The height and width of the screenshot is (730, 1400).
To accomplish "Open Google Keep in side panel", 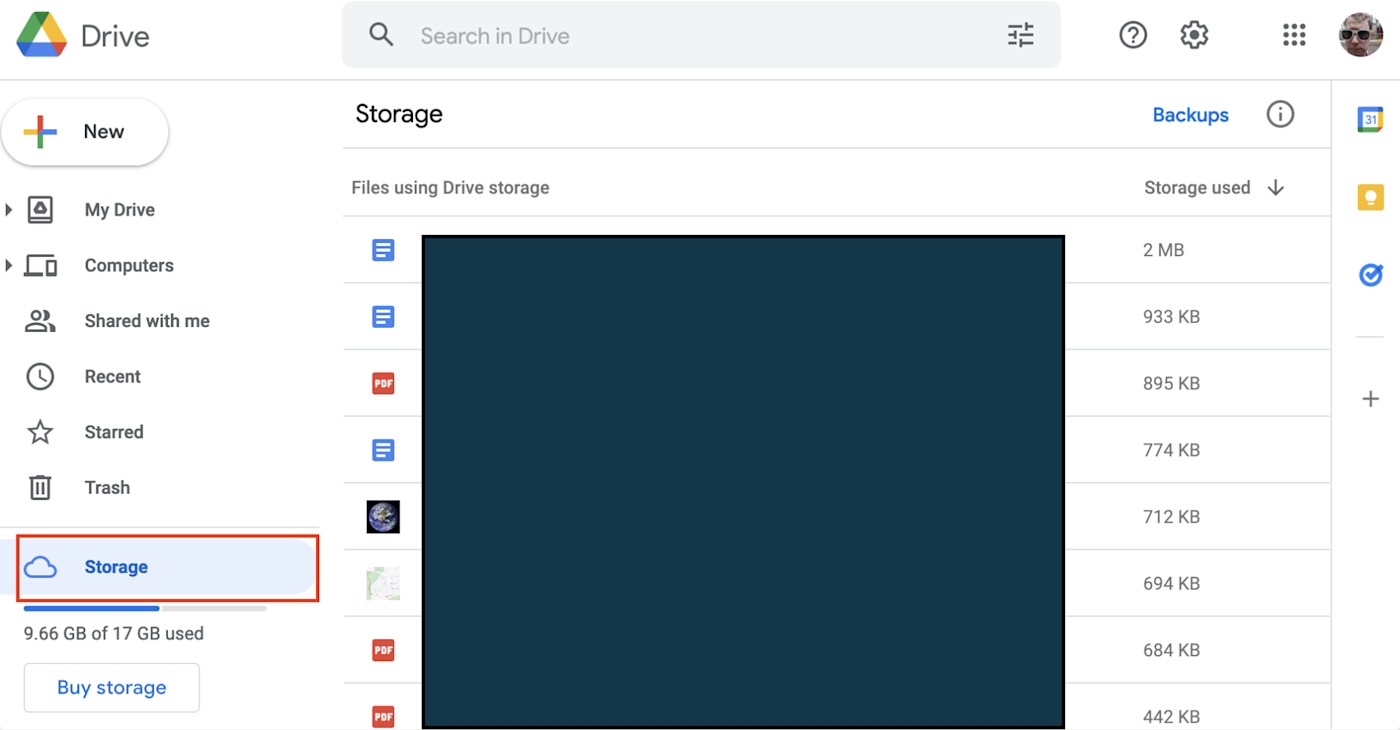I will coord(1370,197).
